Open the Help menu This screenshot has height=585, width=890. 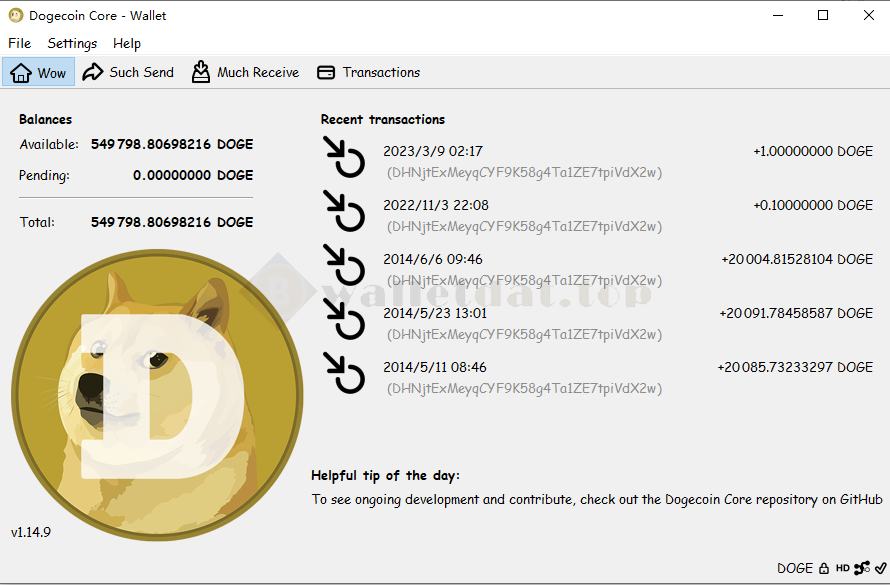[x=127, y=43]
